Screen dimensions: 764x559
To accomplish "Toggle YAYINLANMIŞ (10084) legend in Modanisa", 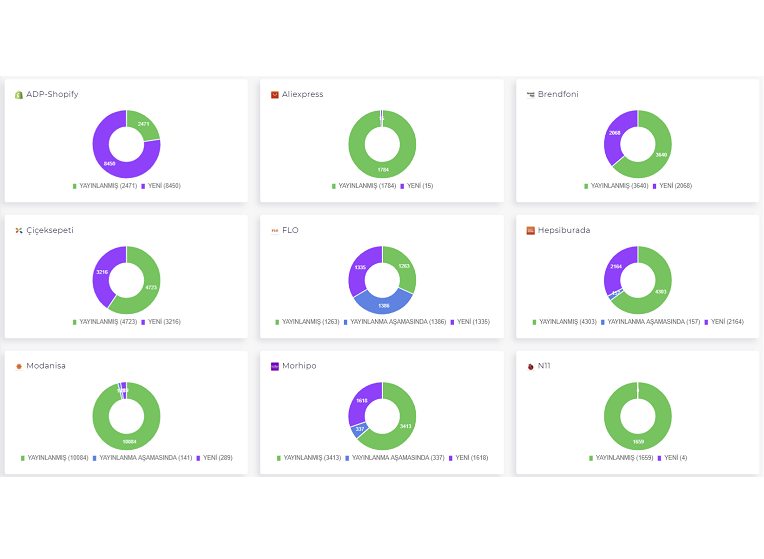I will tap(55, 458).
